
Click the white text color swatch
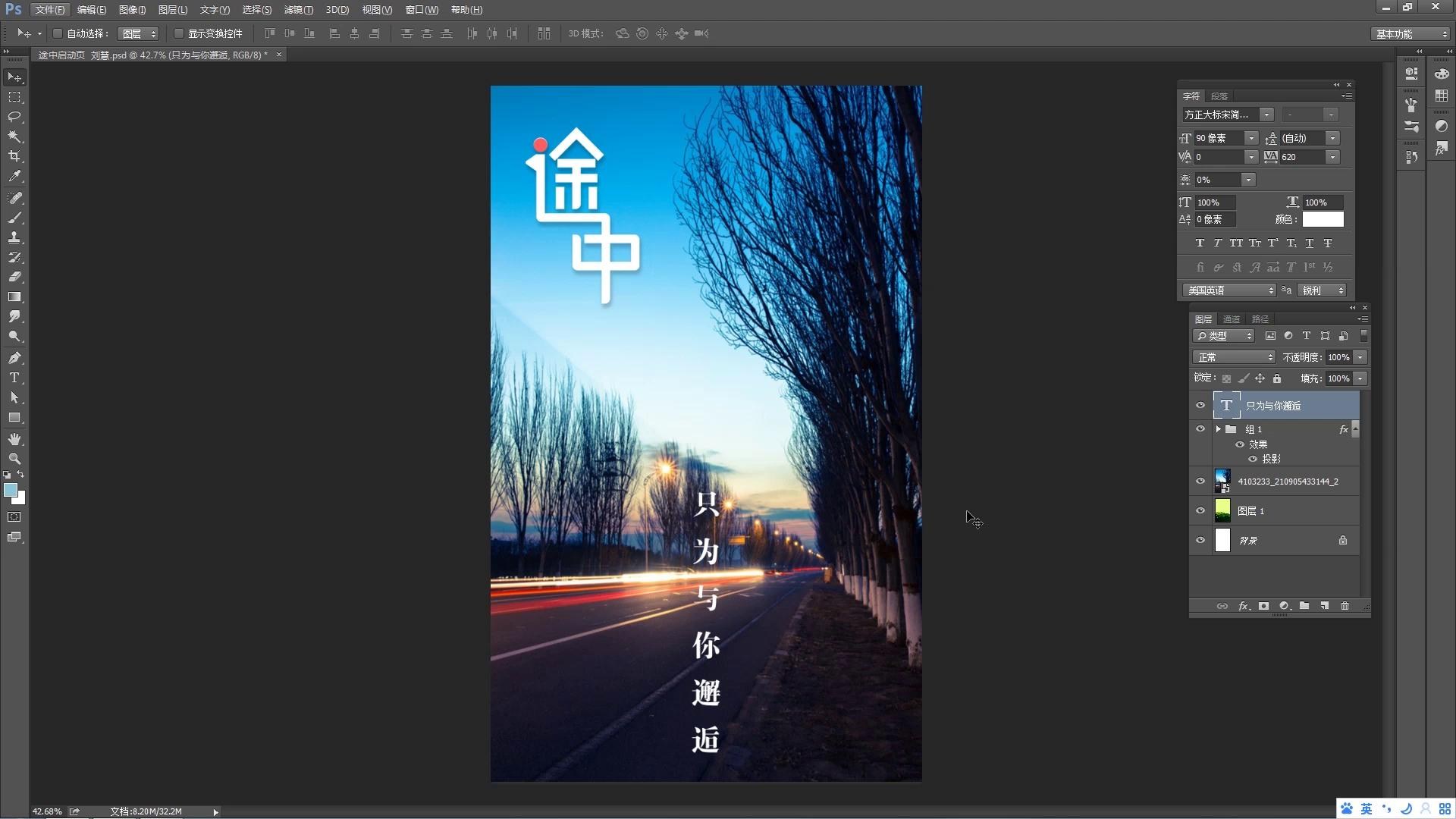click(1323, 219)
